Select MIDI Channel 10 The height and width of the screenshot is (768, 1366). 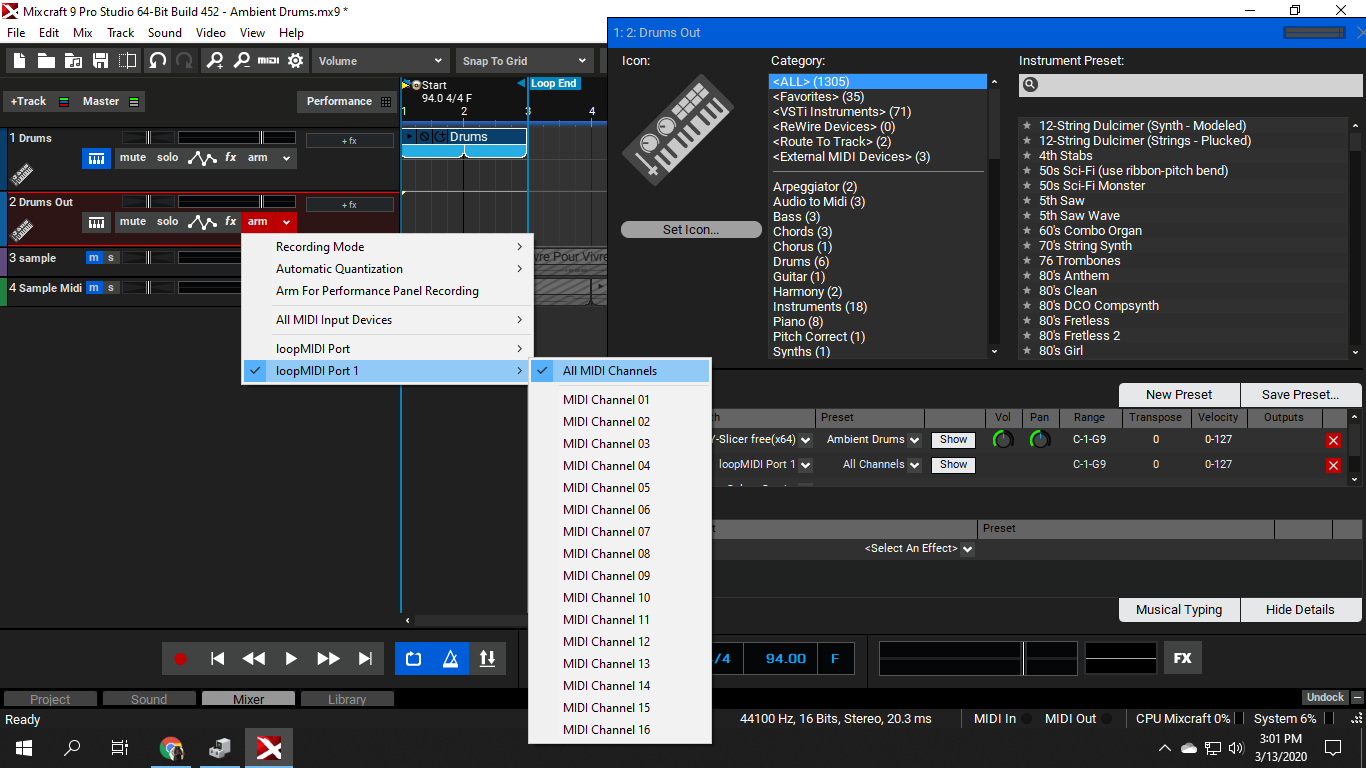click(620, 598)
